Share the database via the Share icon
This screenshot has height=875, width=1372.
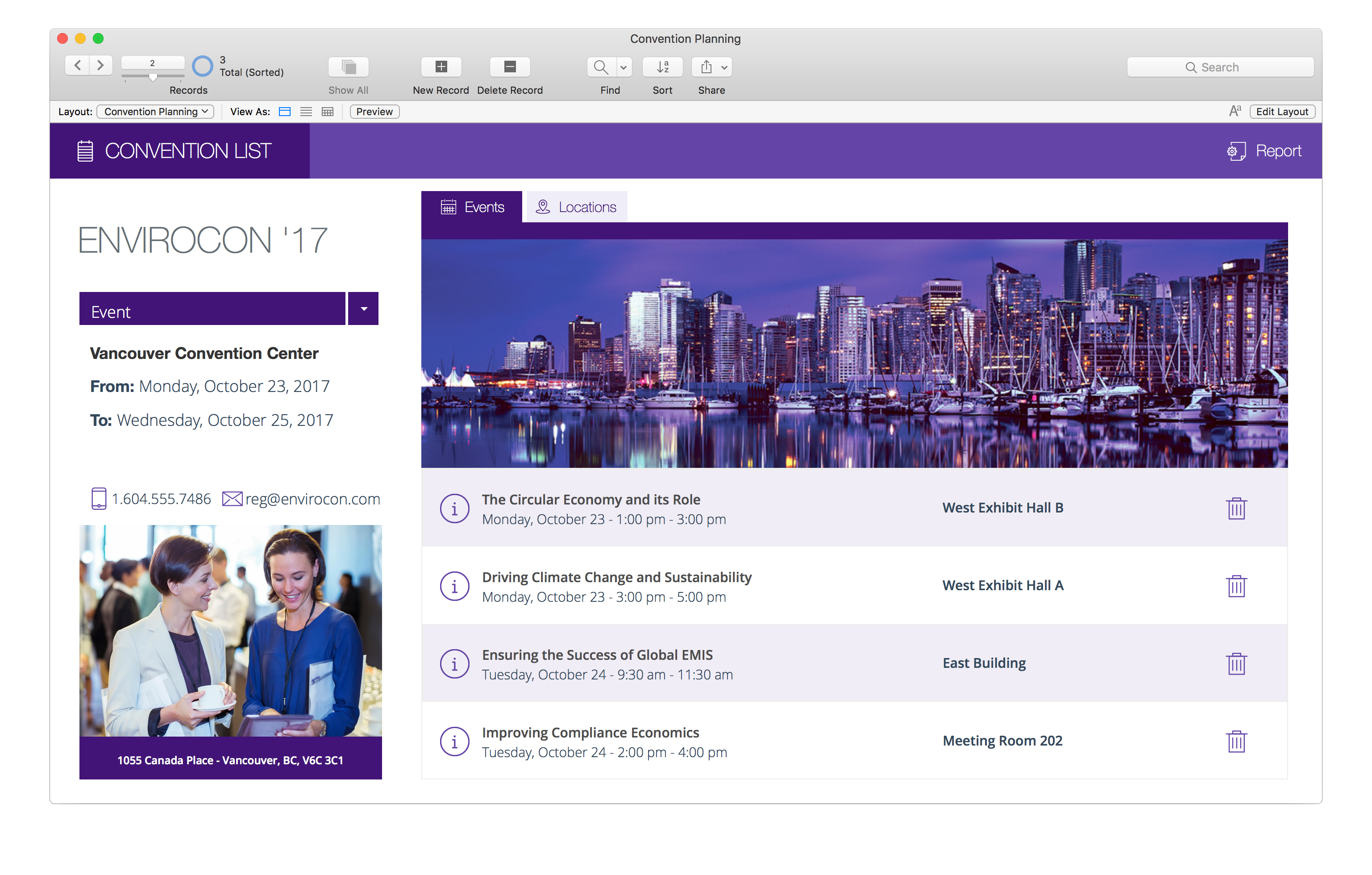(x=706, y=67)
